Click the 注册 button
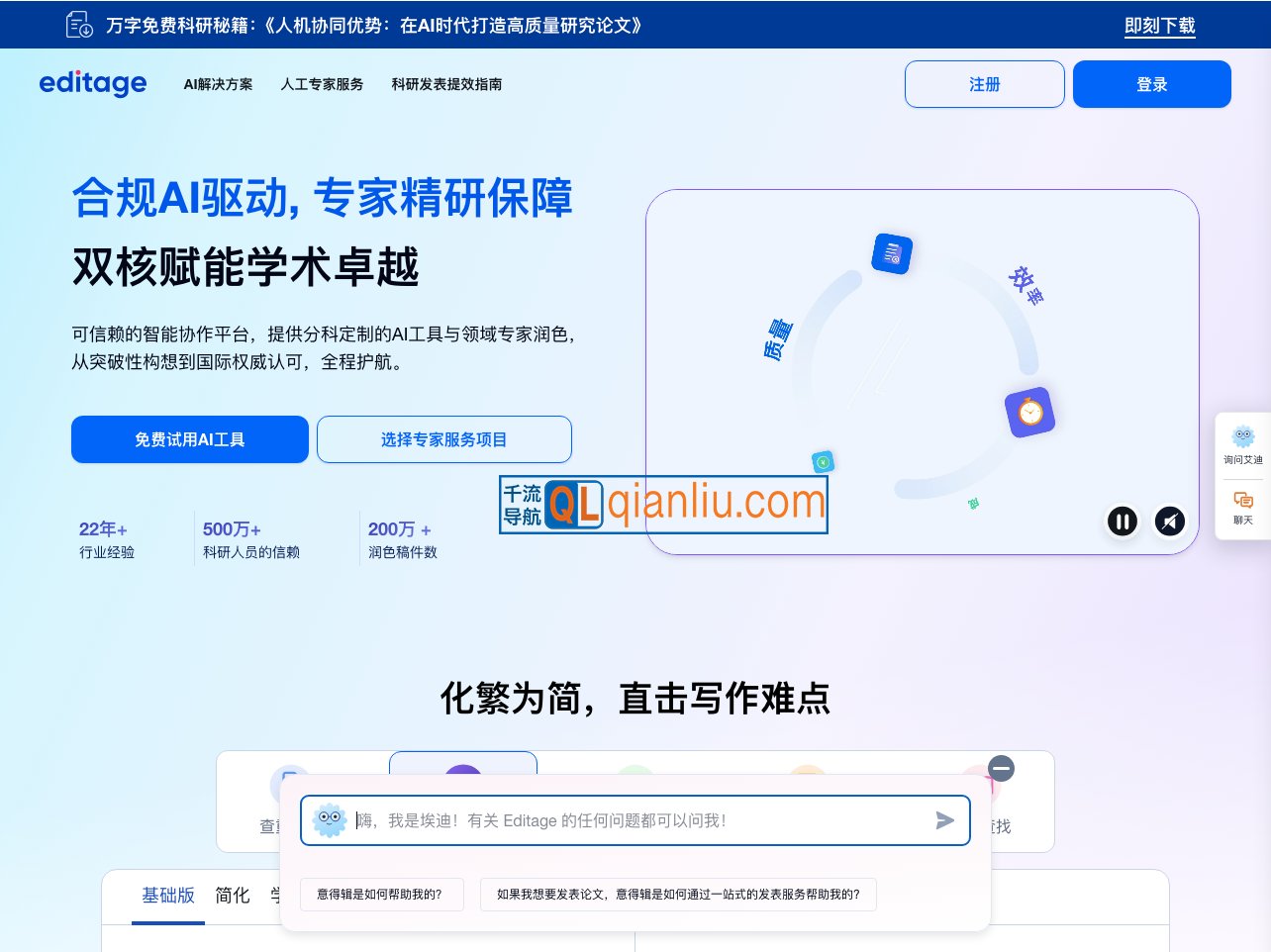This screenshot has width=1271, height=952. click(x=984, y=84)
